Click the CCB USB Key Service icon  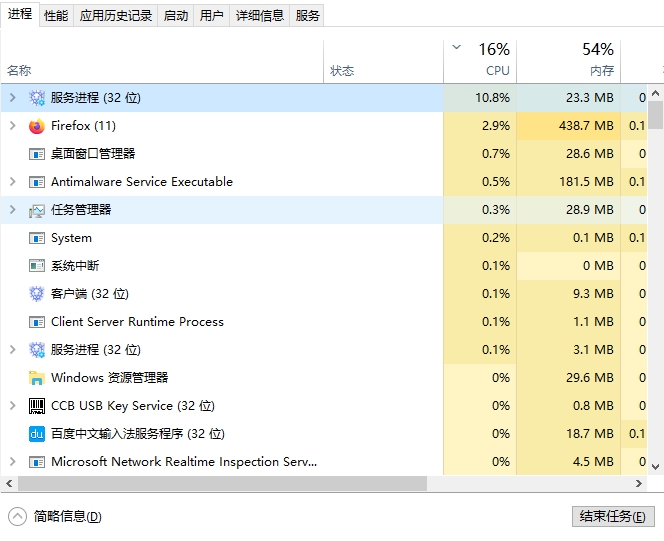(x=37, y=406)
